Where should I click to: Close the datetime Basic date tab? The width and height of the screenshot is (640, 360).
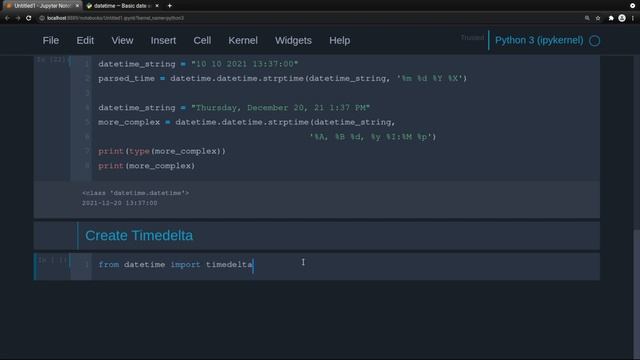tap(157, 6)
